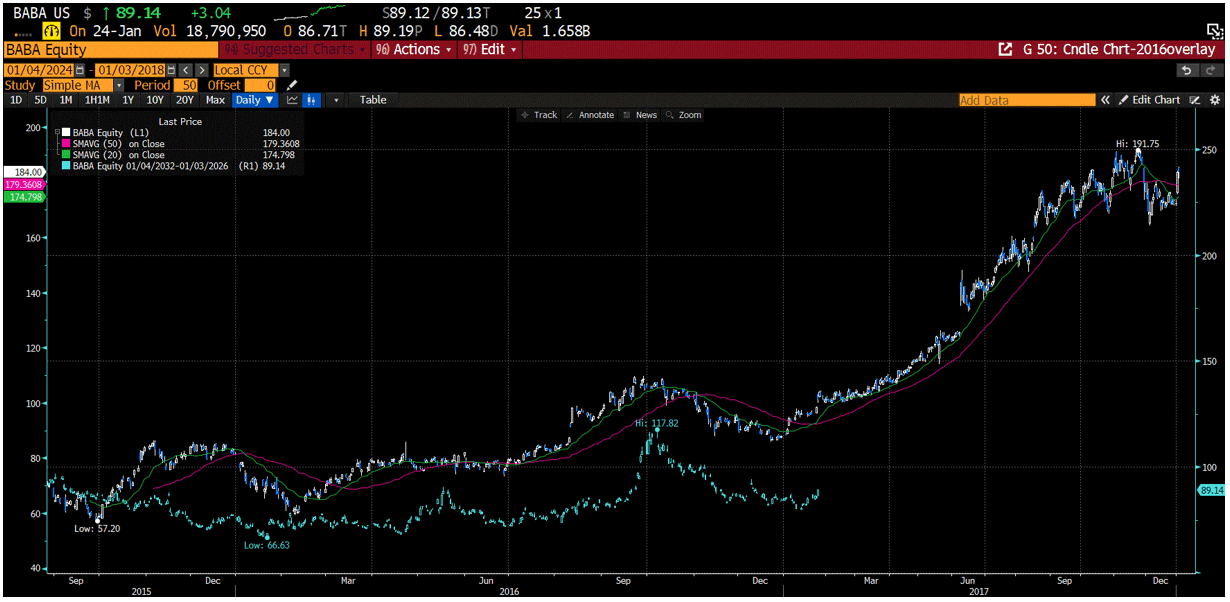
Task: Click the undo arrow icon
Action: [x=1186, y=70]
